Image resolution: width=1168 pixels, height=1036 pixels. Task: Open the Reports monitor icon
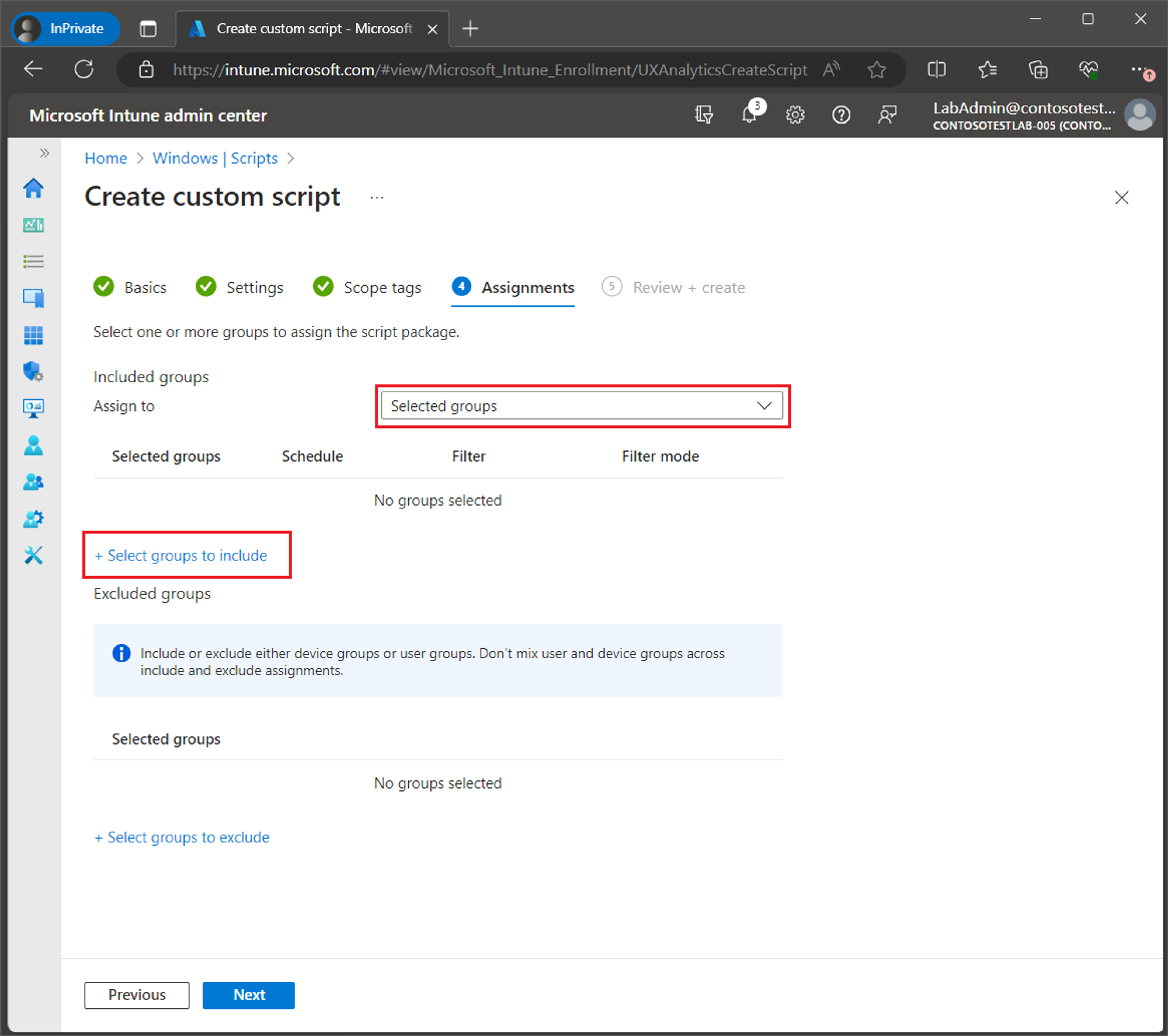(x=34, y=408)
